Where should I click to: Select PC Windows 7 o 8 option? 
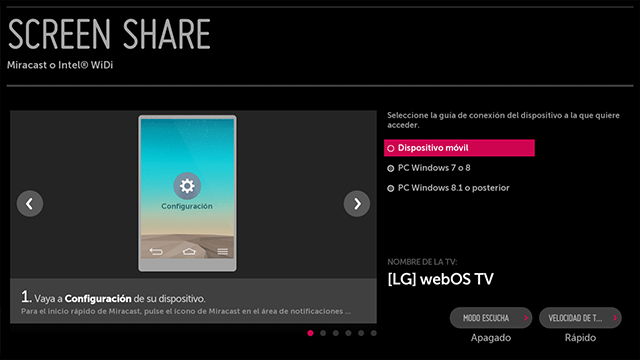(x=429, y=168)
